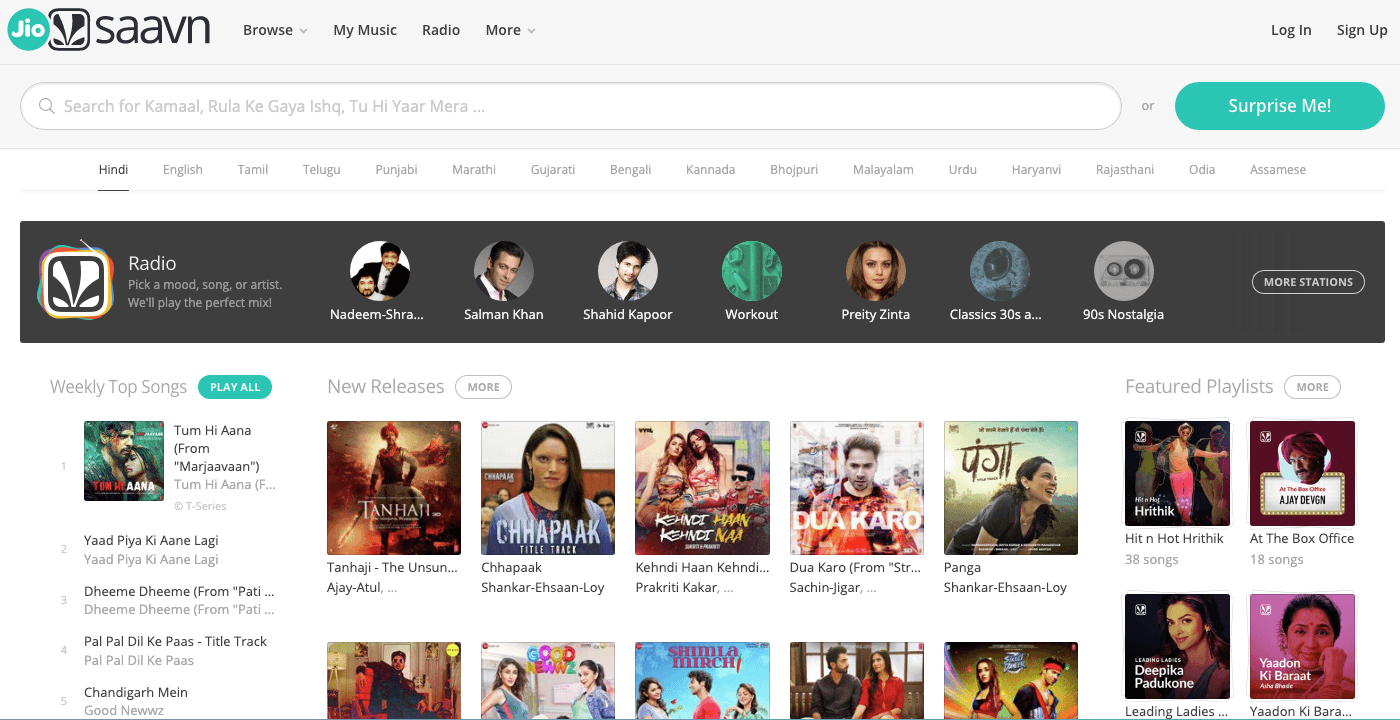Click the Yaad Piya Ki Aane Lagi song title
The width and height of the screenshot is (1400, 720).
151,539
